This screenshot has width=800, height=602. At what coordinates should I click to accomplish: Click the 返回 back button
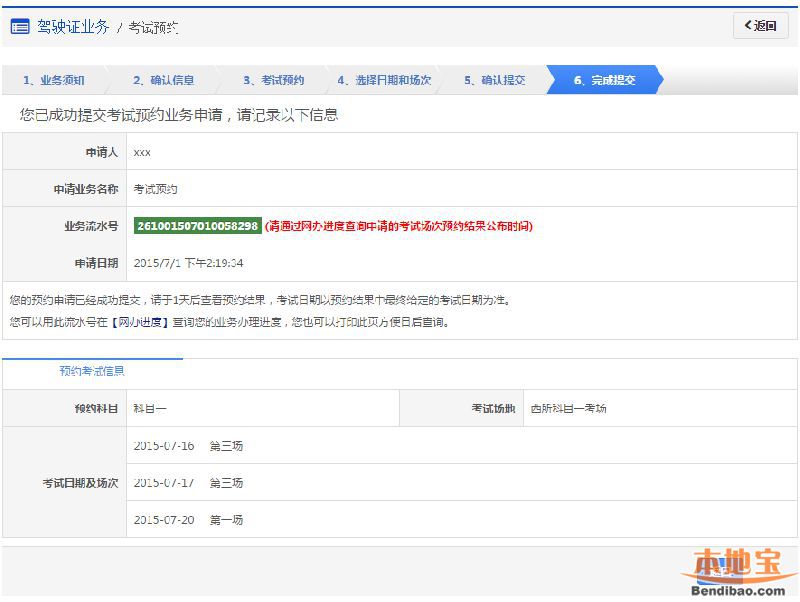pyautogui.click(x=760, y=26)
